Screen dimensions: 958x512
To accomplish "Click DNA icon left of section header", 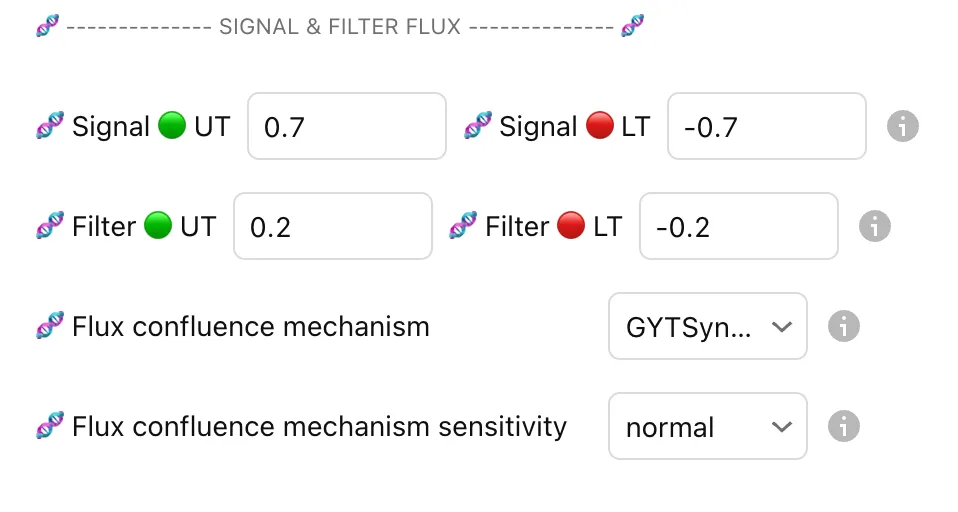I will 48,26.
